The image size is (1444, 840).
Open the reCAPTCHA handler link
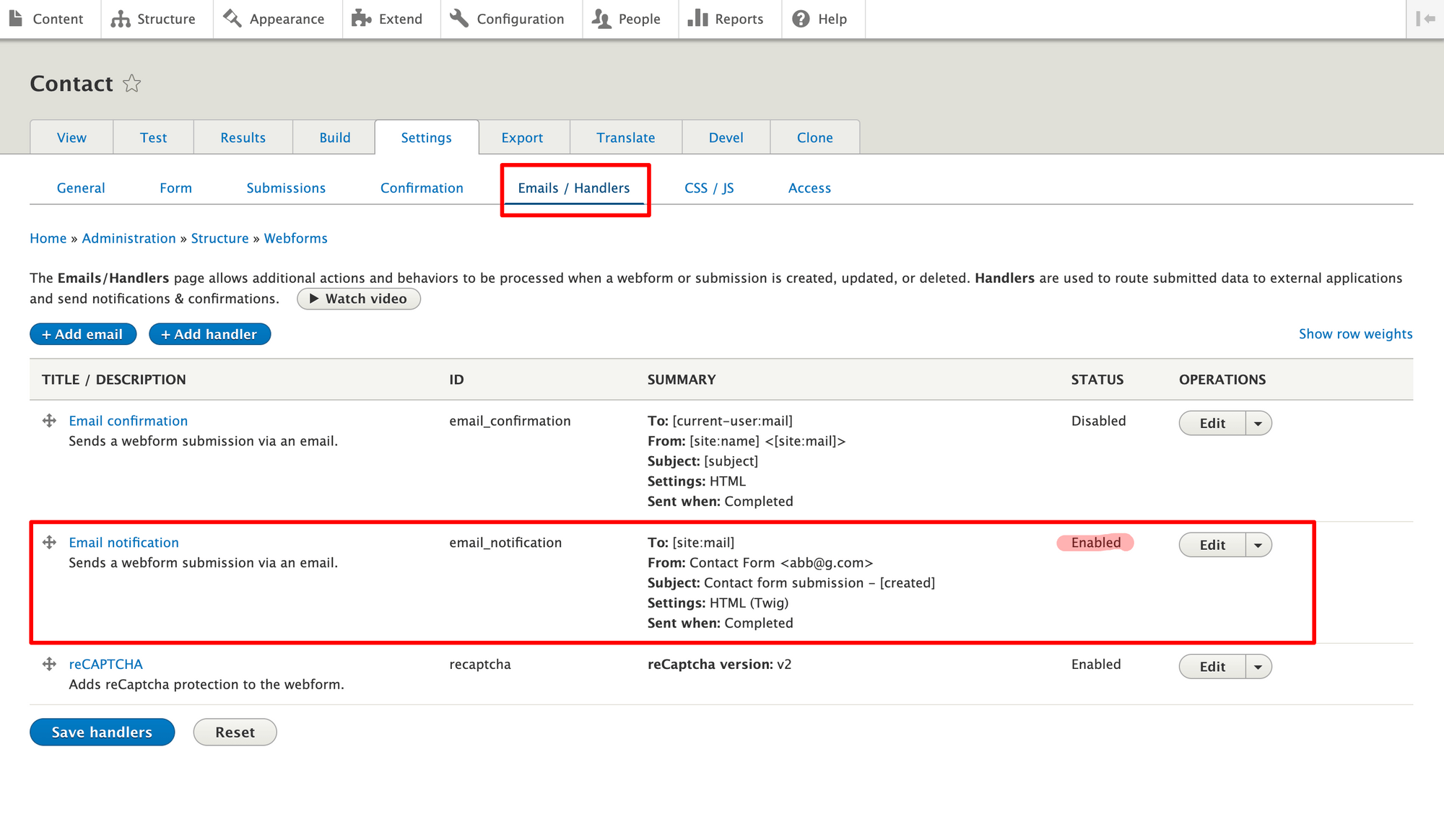[105, 664]
